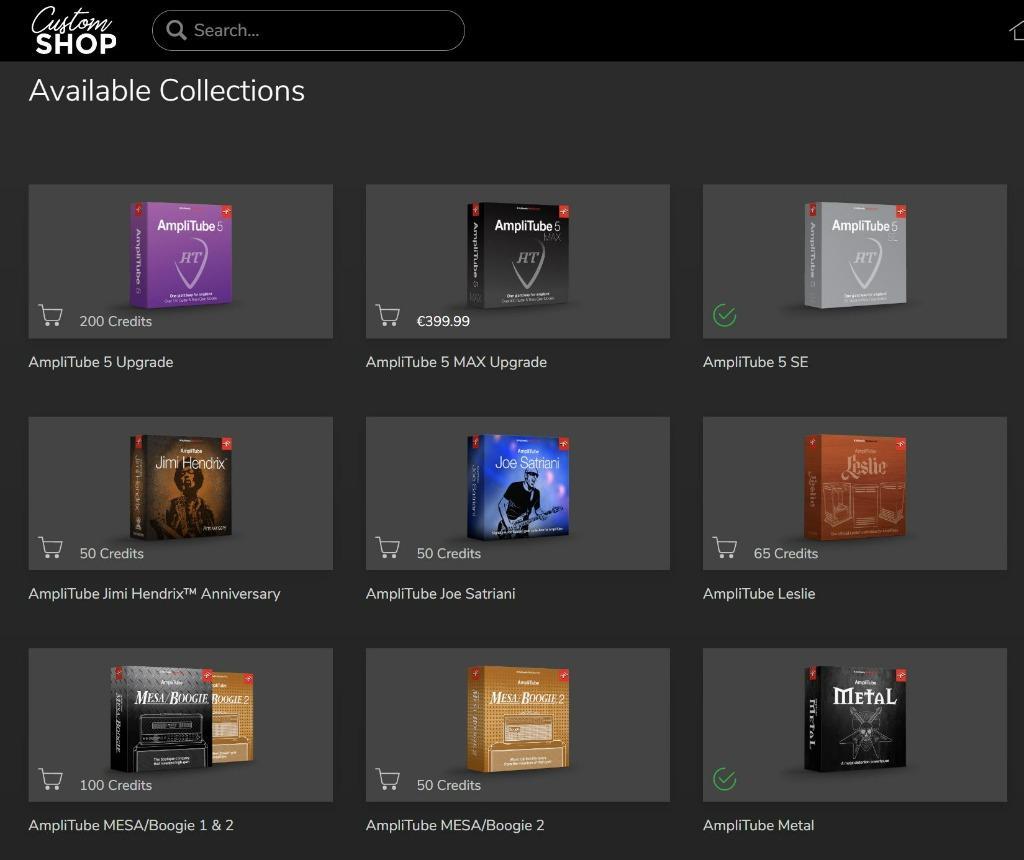
Task: Click AmpliTube Jimi Hendrix Anniversary title
Action: tap(154, 594)
